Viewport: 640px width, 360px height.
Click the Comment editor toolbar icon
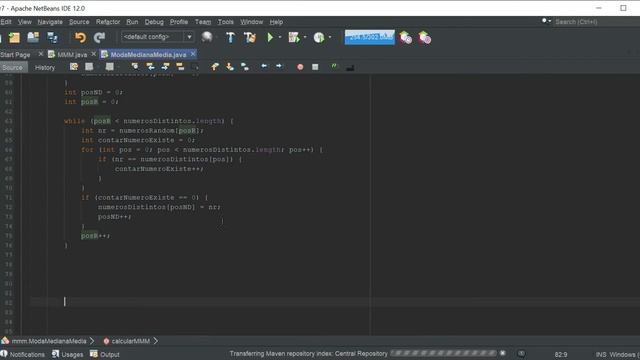point(334,67)
